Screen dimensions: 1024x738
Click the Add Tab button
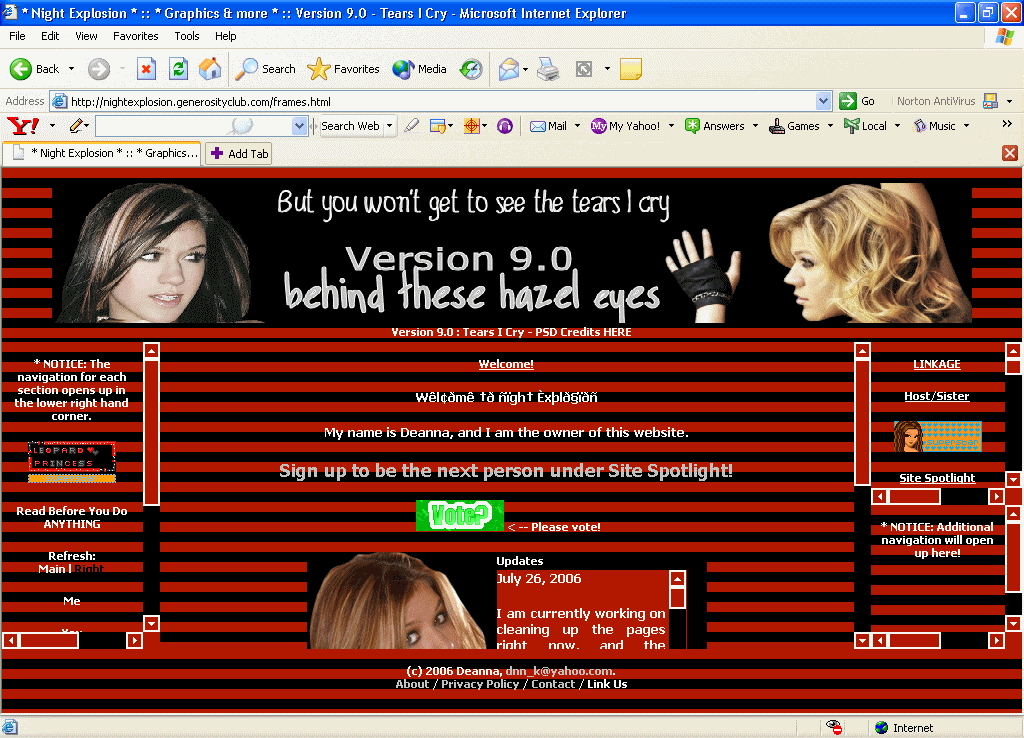[239, 154]
